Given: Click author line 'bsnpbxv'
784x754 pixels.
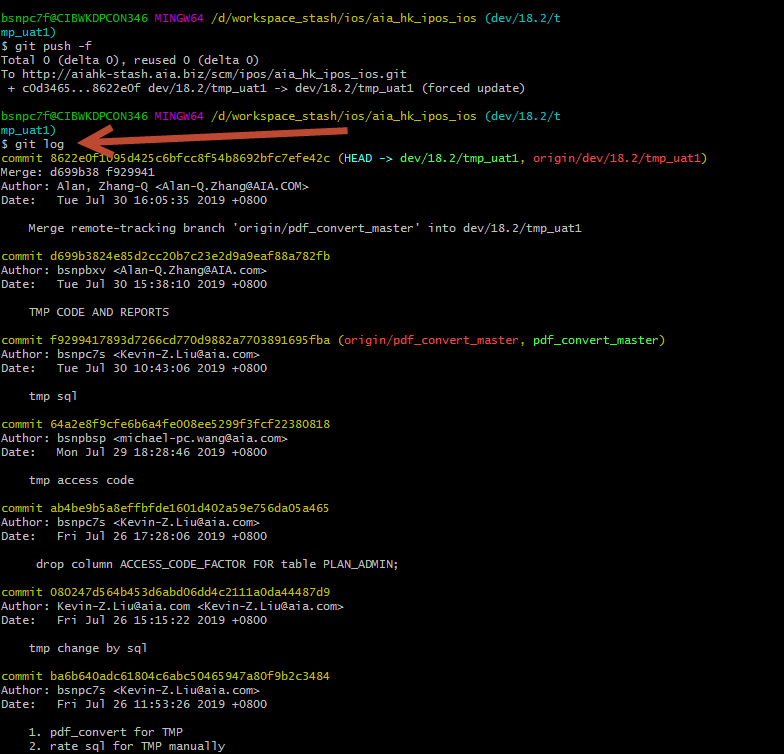Looking at the screenshot, I should click(134, 270).
